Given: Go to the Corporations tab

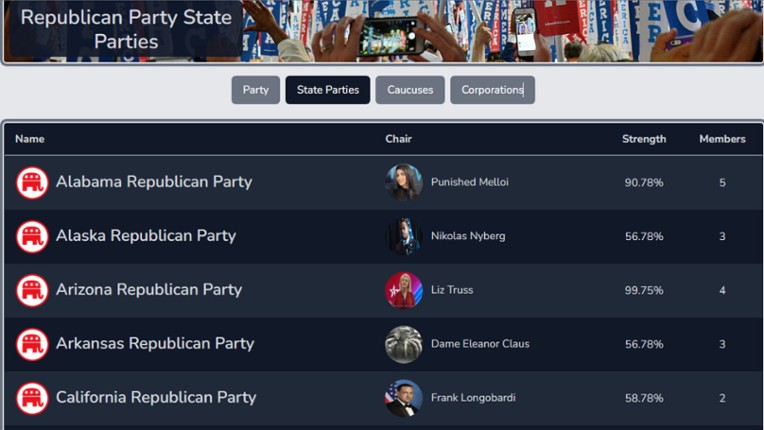Looking at the screenshot, I should (x=492, y=90).
